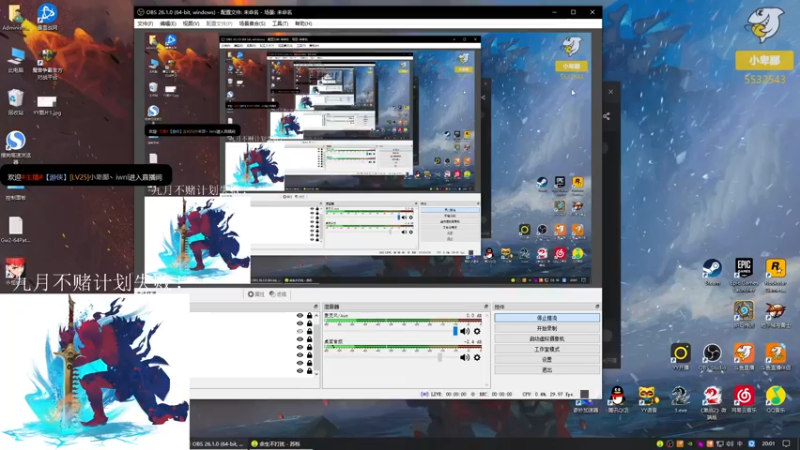Open the 1.exe dragon icon on the real desktop
This screenshot has width=800, height=450.
pyautogui.click(x=680, y=399)
